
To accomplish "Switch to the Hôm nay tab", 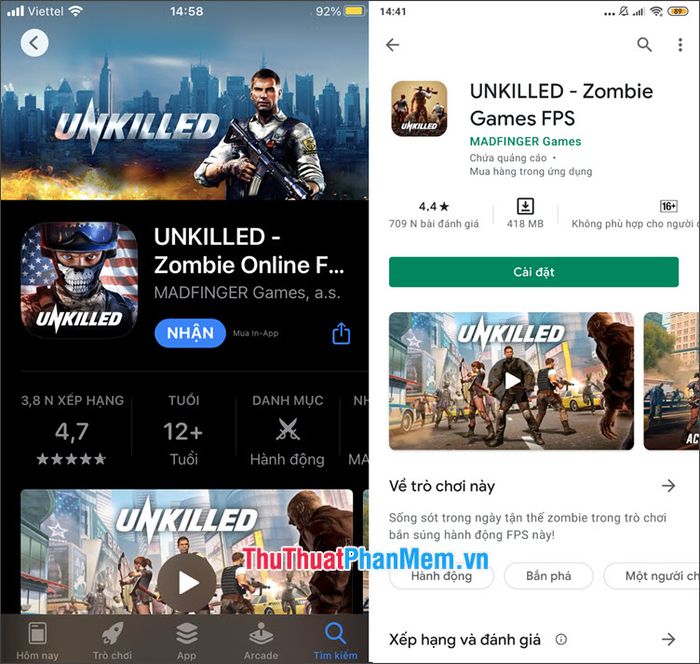I will tap(38, 641).
